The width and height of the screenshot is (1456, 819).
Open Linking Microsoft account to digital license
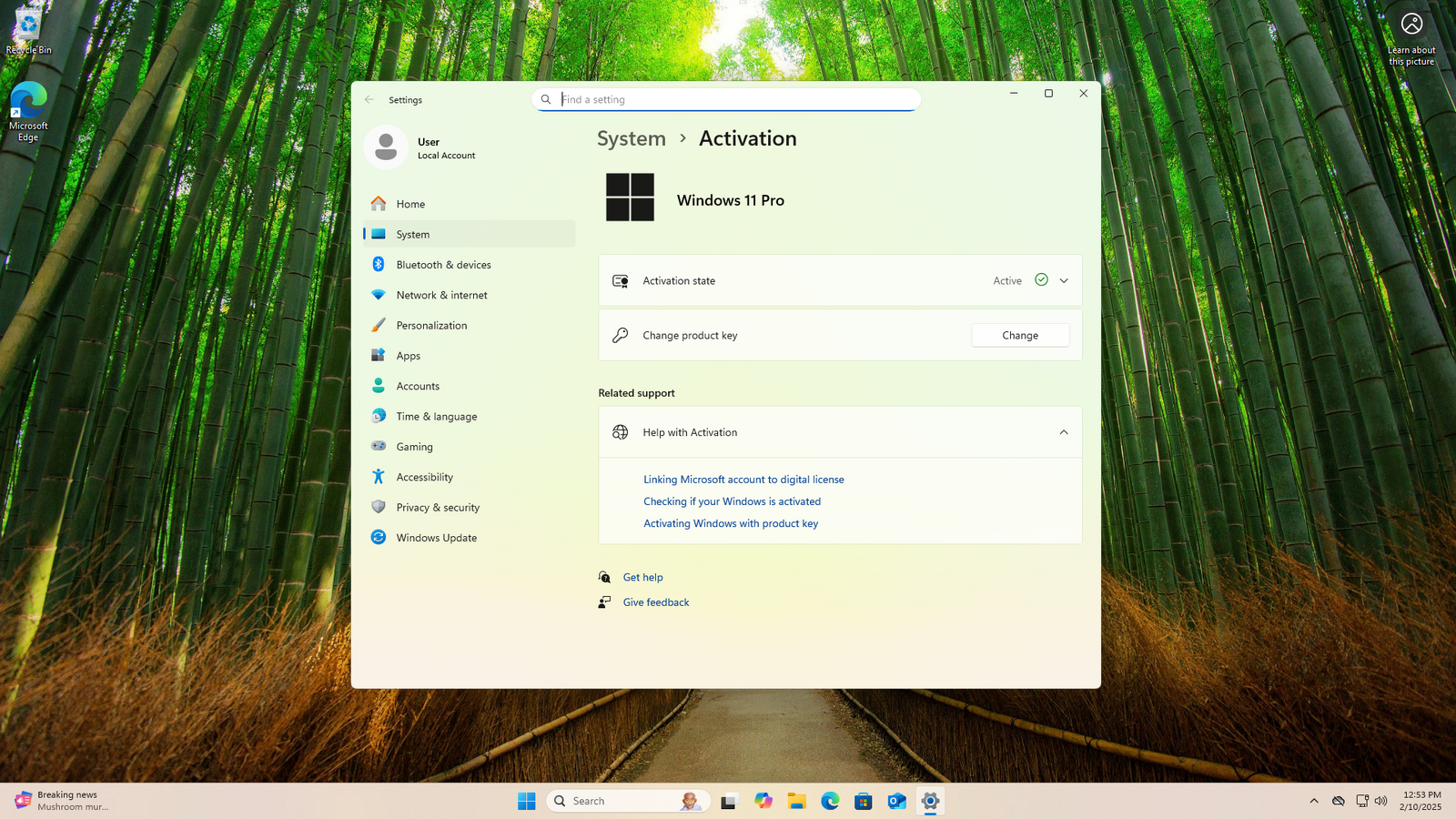743,480
